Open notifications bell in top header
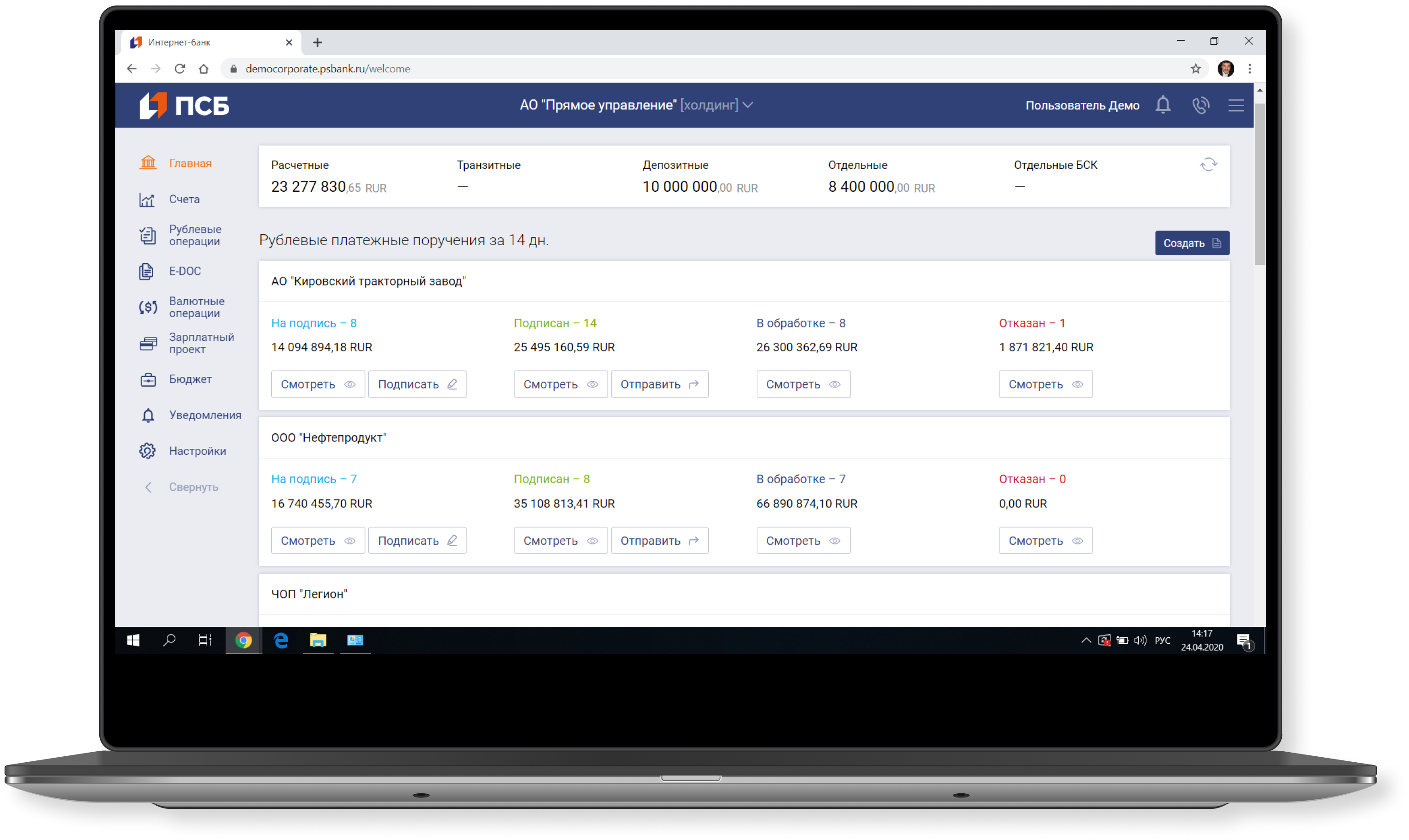This screenshot has width=1409, height=840. coord(1163,105)
